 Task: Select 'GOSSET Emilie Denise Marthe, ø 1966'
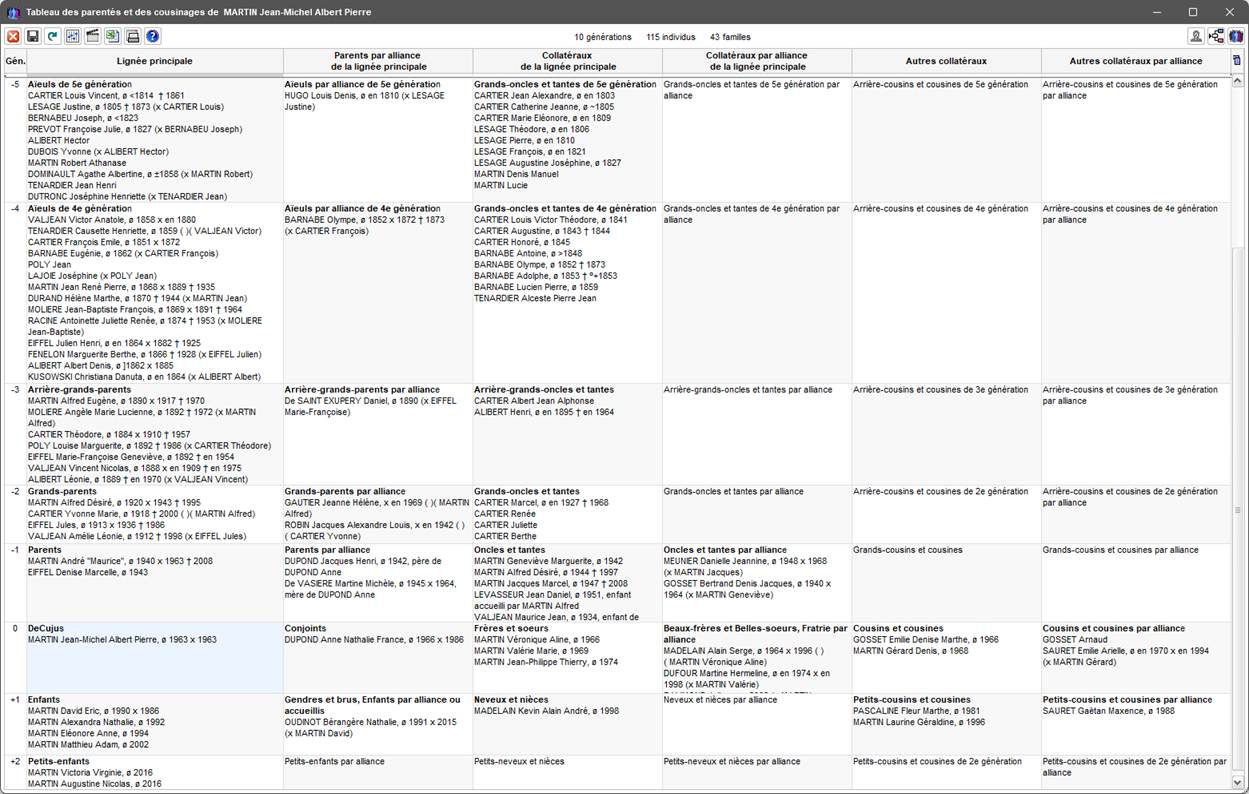(926, 640)
